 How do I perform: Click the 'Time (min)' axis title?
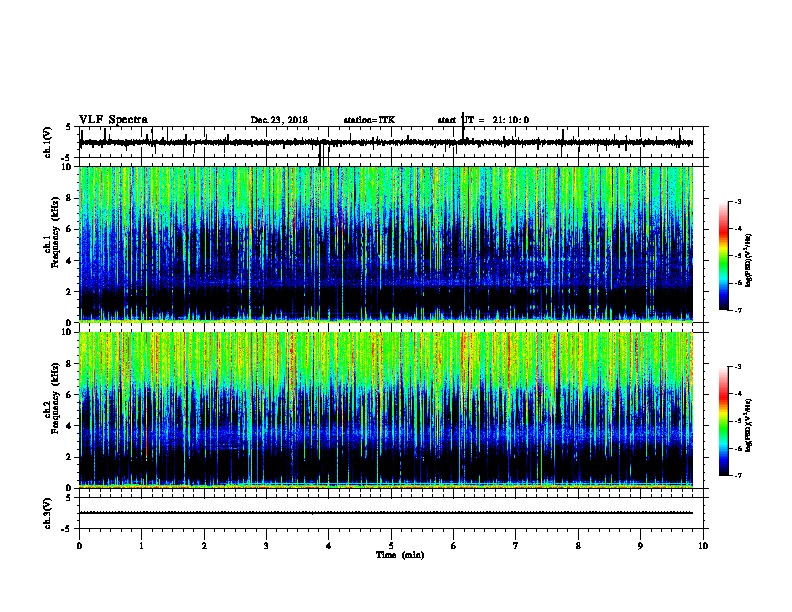[x=400, y=555]
